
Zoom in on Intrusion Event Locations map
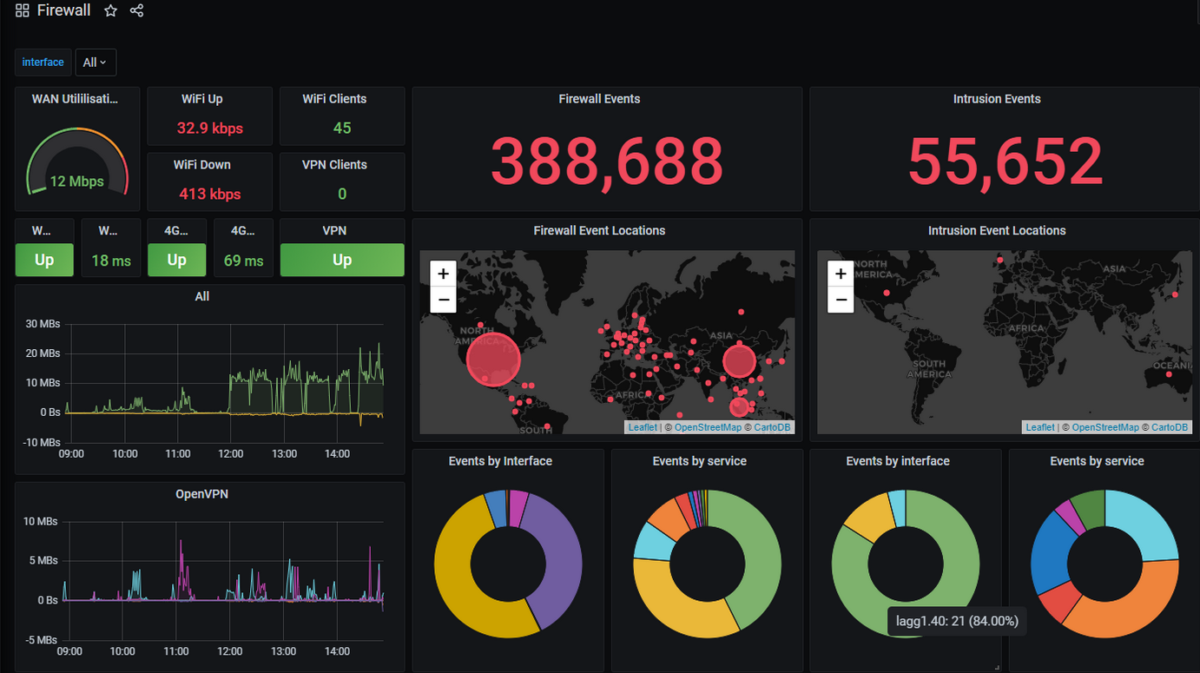[x=840, y=273]
